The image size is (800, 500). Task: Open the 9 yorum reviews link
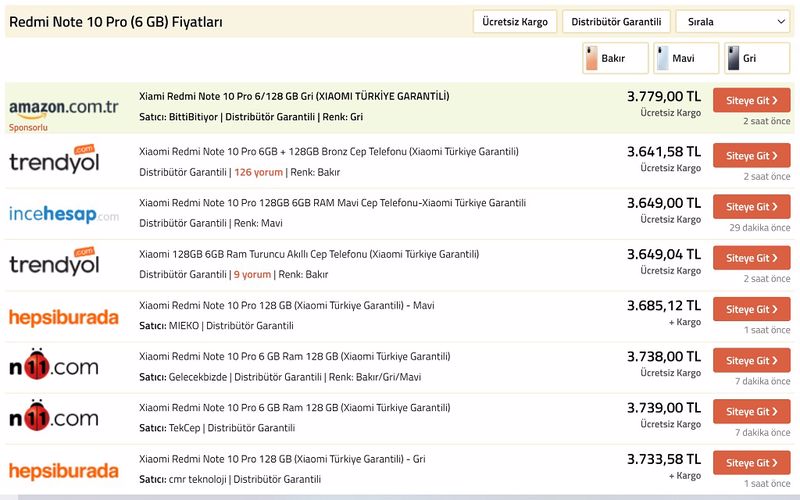[252, 274]
